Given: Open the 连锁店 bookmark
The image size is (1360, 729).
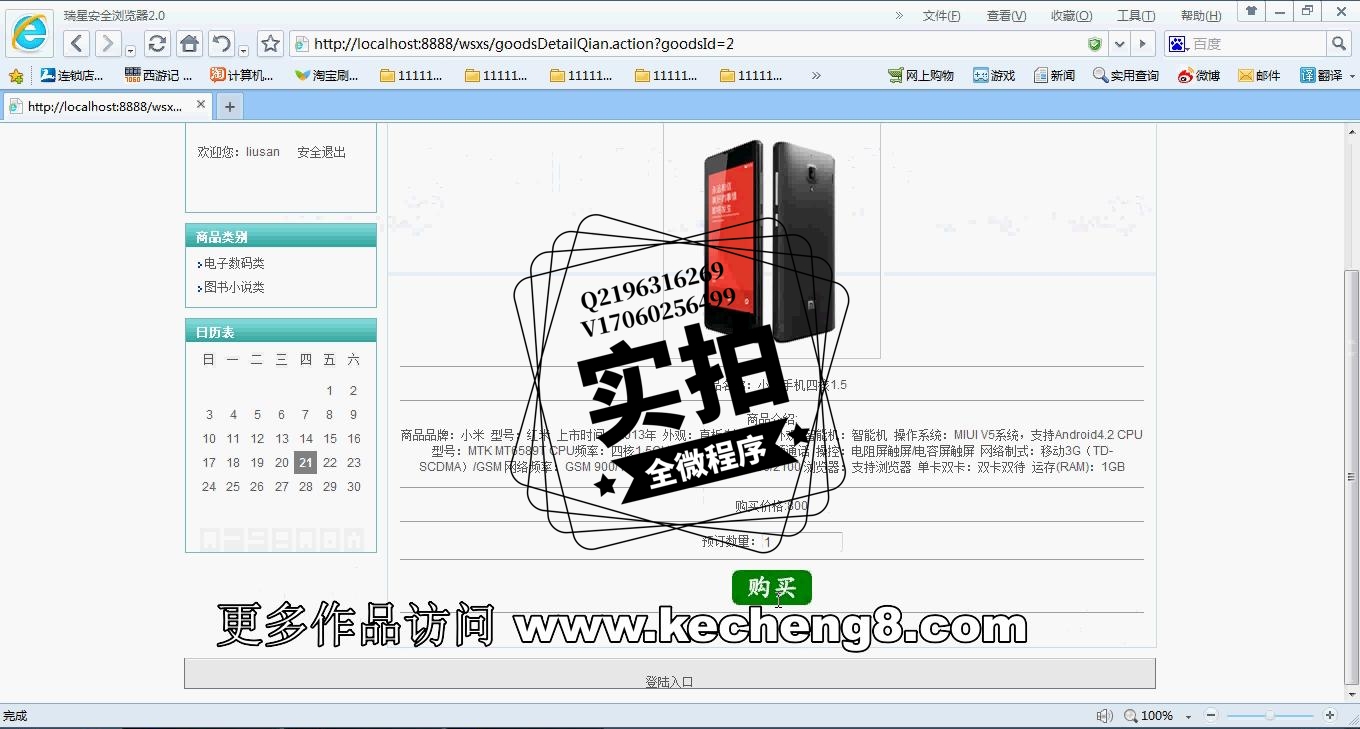Looking at the screenshot, I should 71,75.
